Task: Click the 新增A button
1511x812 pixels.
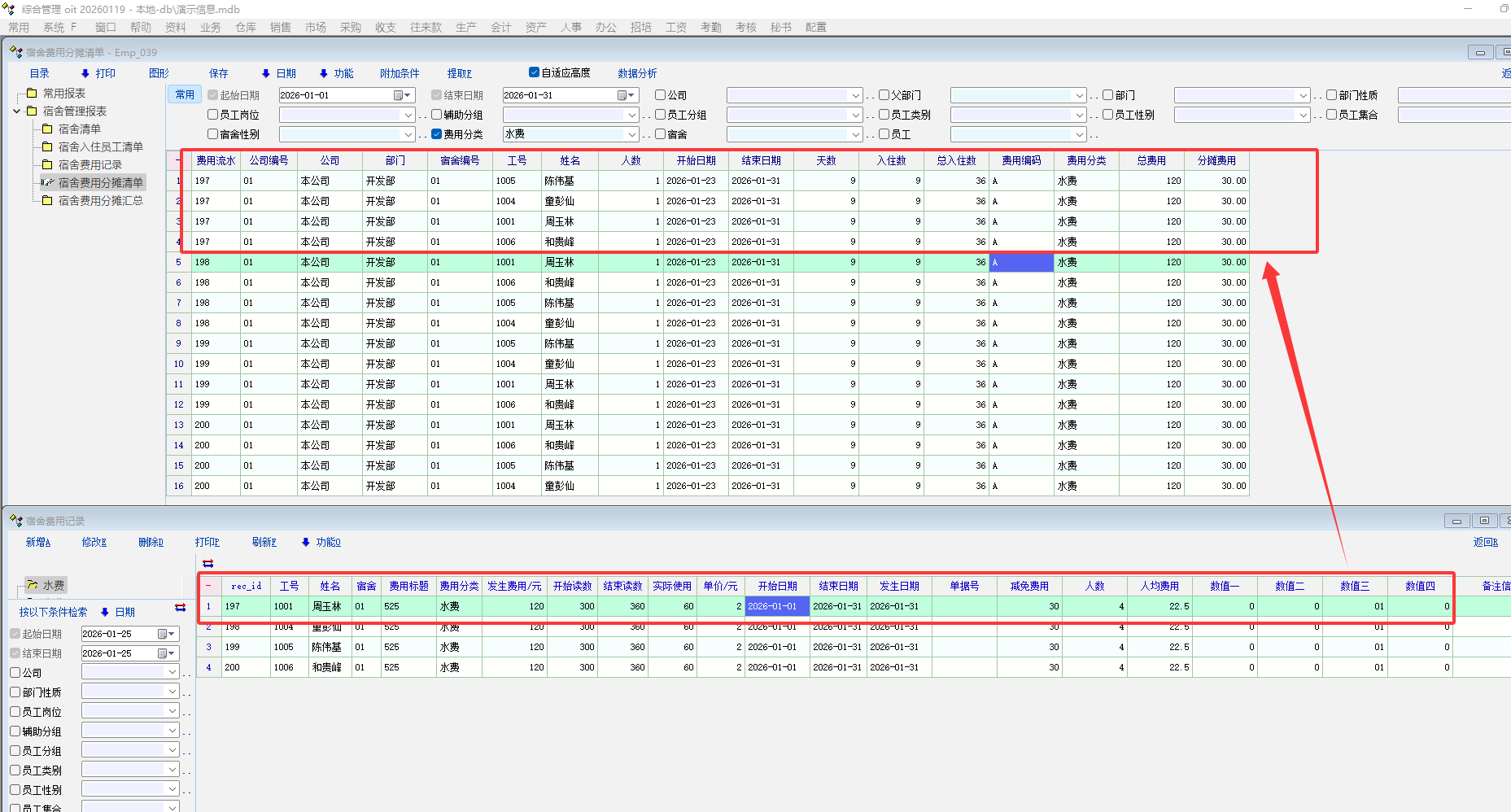Action: (x=37, y=542)
